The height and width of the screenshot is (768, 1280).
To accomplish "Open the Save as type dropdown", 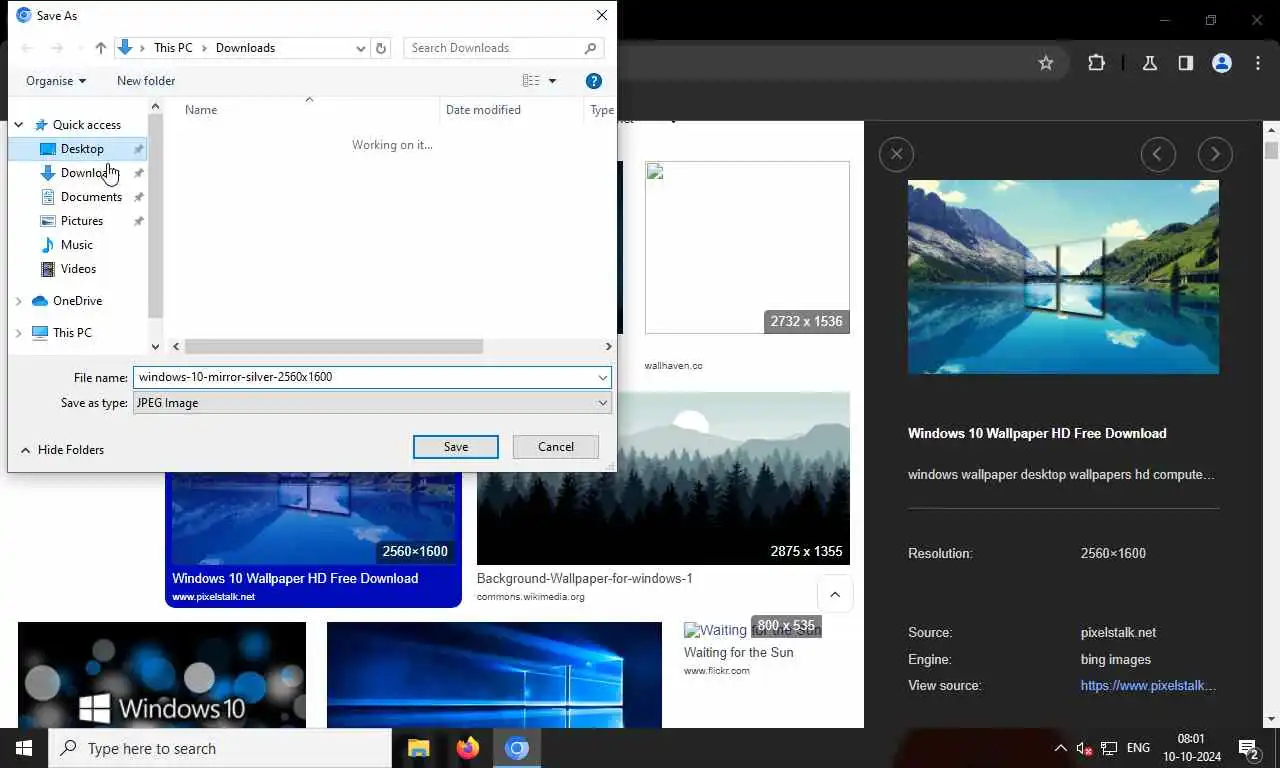I will click(372, 403).
